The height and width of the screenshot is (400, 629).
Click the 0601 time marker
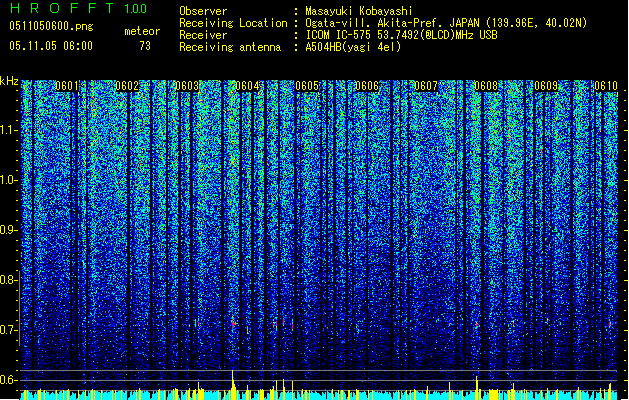pyautogui.click(x=67, y=86)
